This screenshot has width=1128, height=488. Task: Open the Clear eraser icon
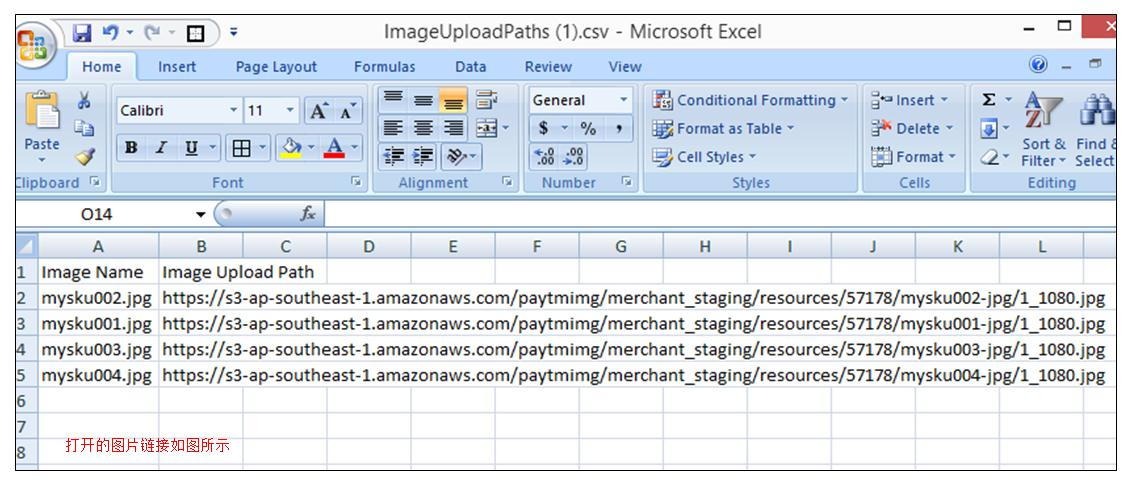989,156
